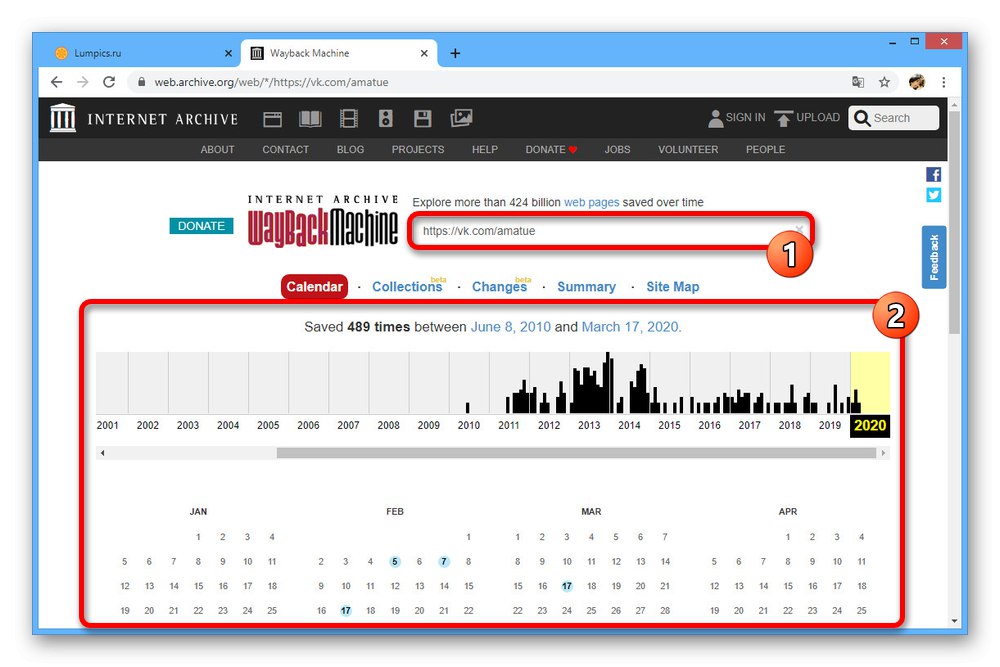
Task: Open the February 17 snapshot date
Action: pyautogui.click(x=346, y=611)
